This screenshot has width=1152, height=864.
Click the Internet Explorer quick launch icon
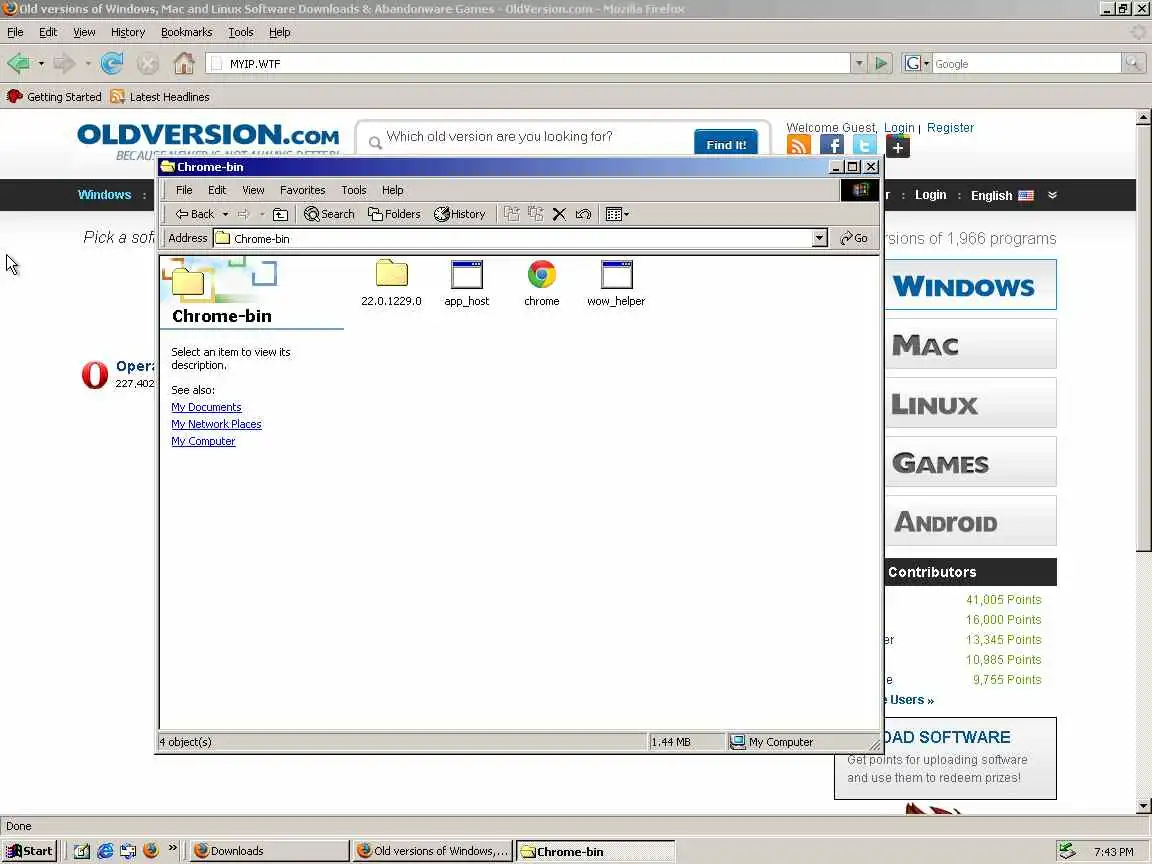(x=105, y=851)
